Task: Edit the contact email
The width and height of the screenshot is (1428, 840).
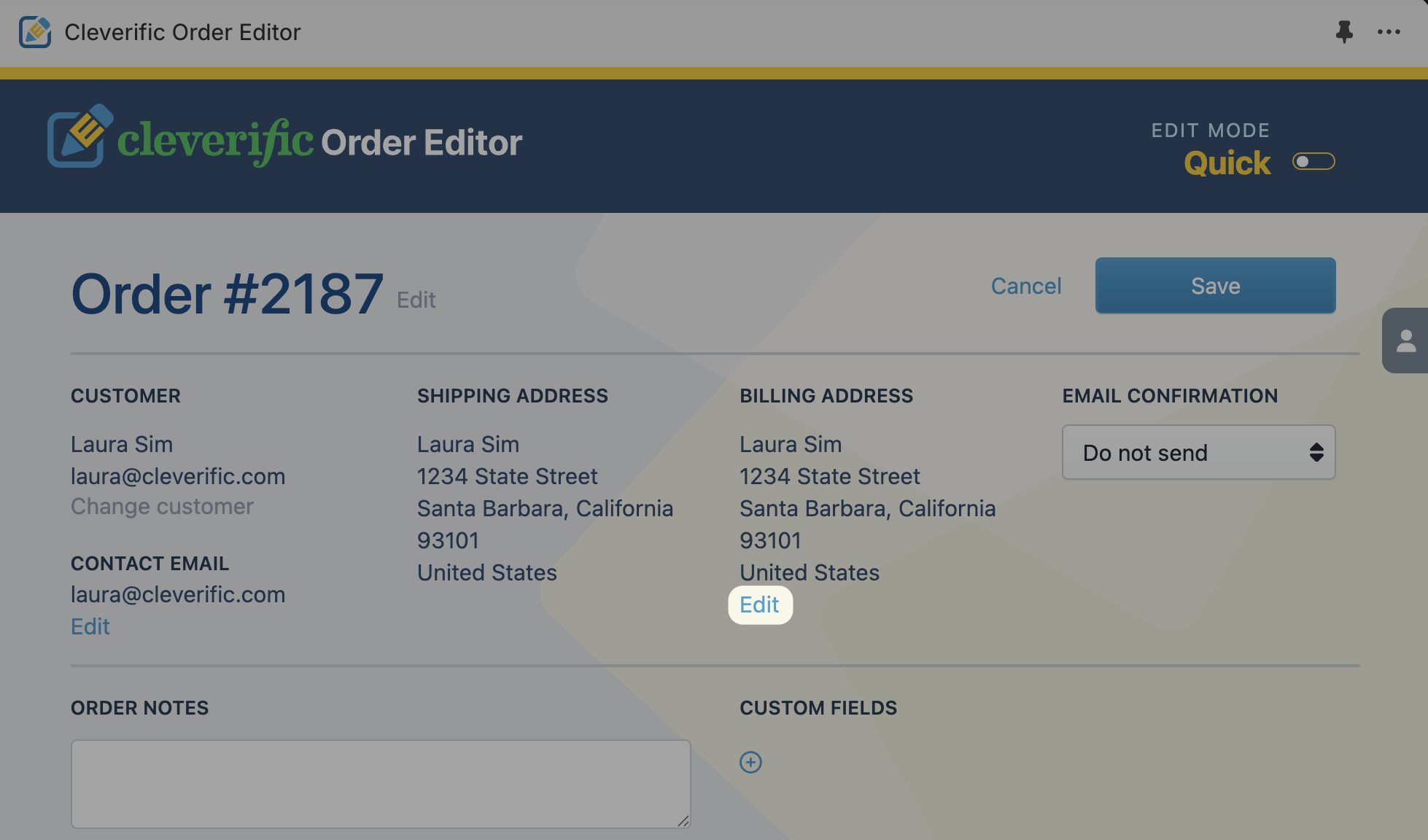Action: point(90,626)
